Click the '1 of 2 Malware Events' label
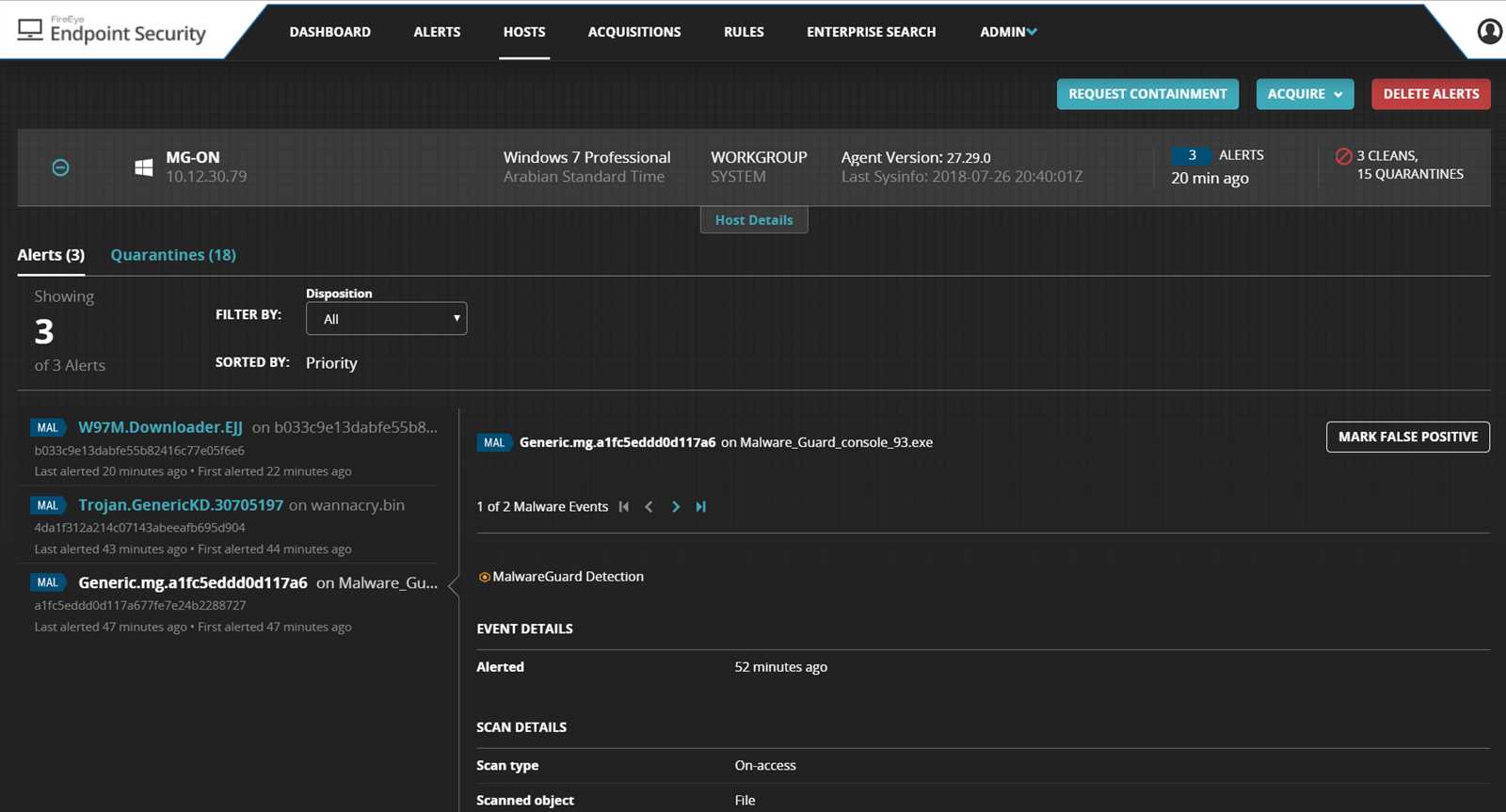1506x812 pixels. pyautogui.click(x=542, y=507)
